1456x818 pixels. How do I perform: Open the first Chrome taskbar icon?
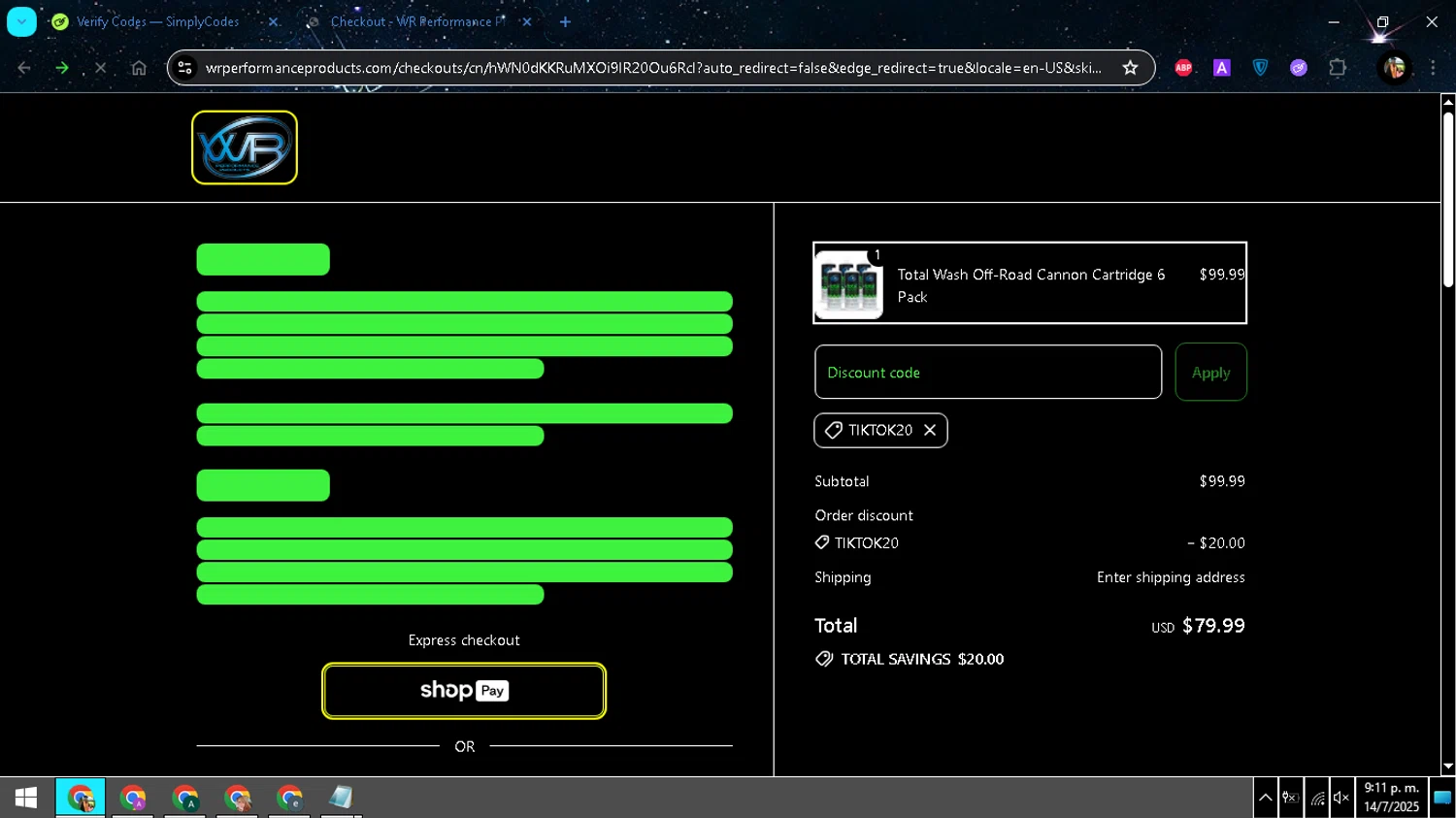pos(81,798)
